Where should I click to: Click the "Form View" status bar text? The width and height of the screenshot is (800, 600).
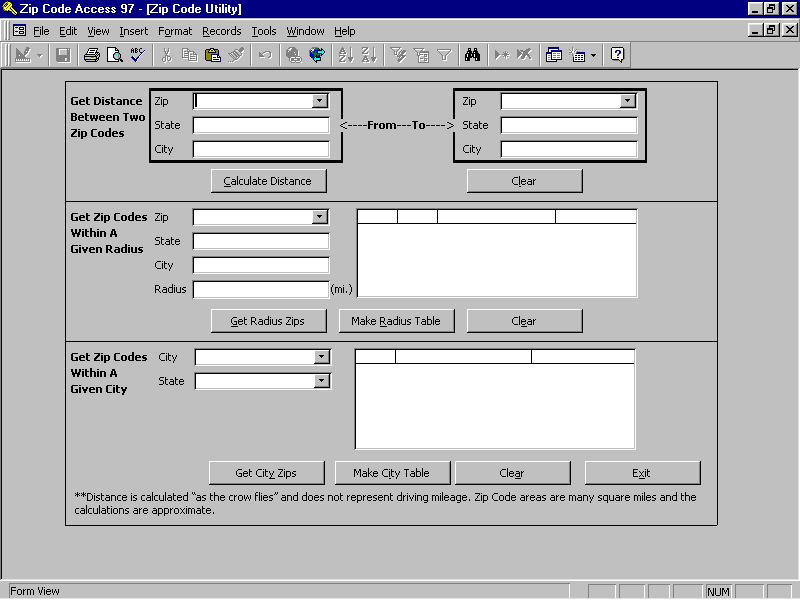[35, 591]
